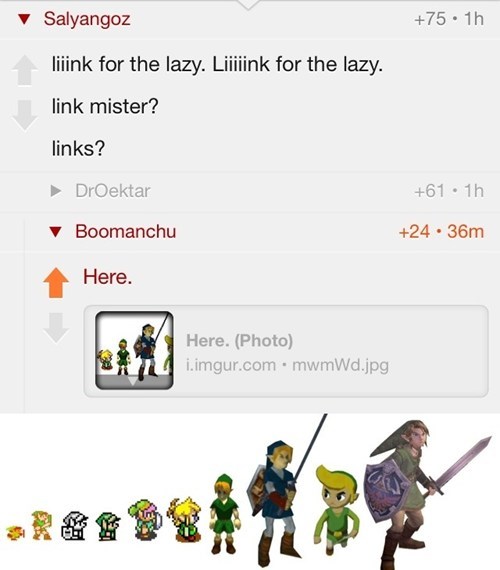Collapse Boomanchu's comment thread
Viewport: 500px width, 570px height.
tap(55, 232)
